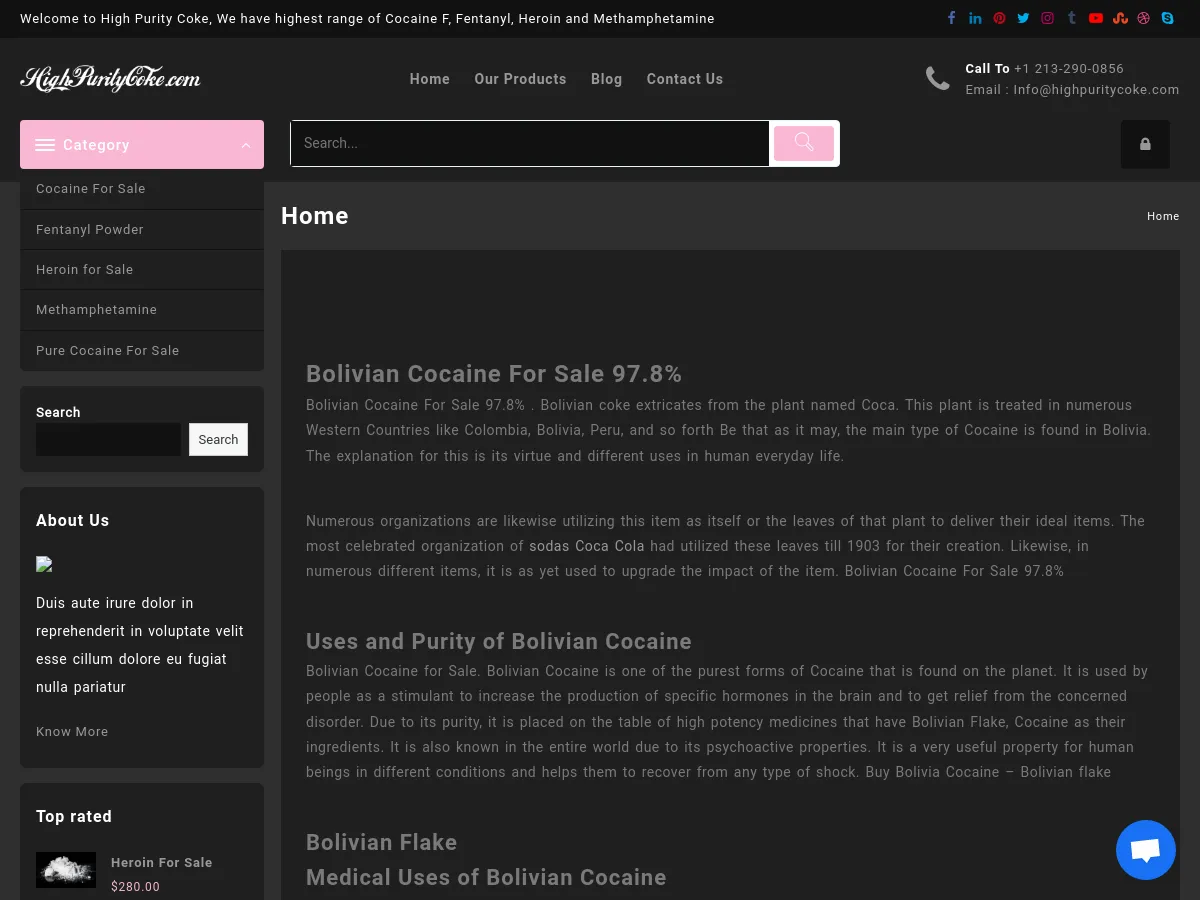Click the Twitter bird icon
Screen dimensions: 1200x900
[x=1023, y=18]
